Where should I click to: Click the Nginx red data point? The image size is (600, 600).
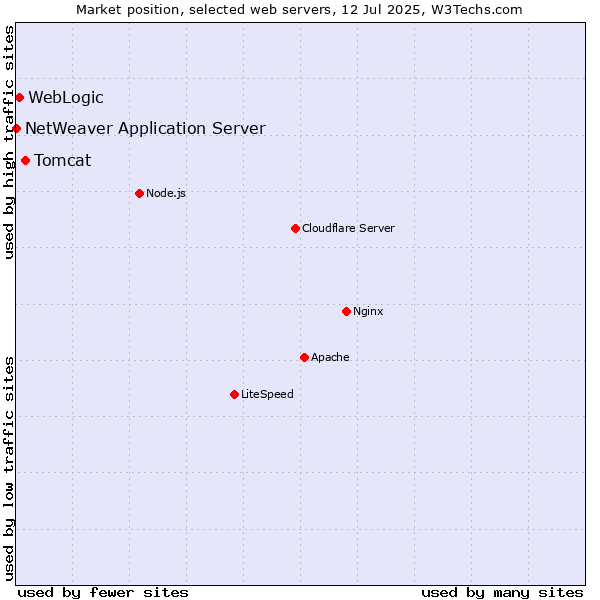[x=347, y=312]
